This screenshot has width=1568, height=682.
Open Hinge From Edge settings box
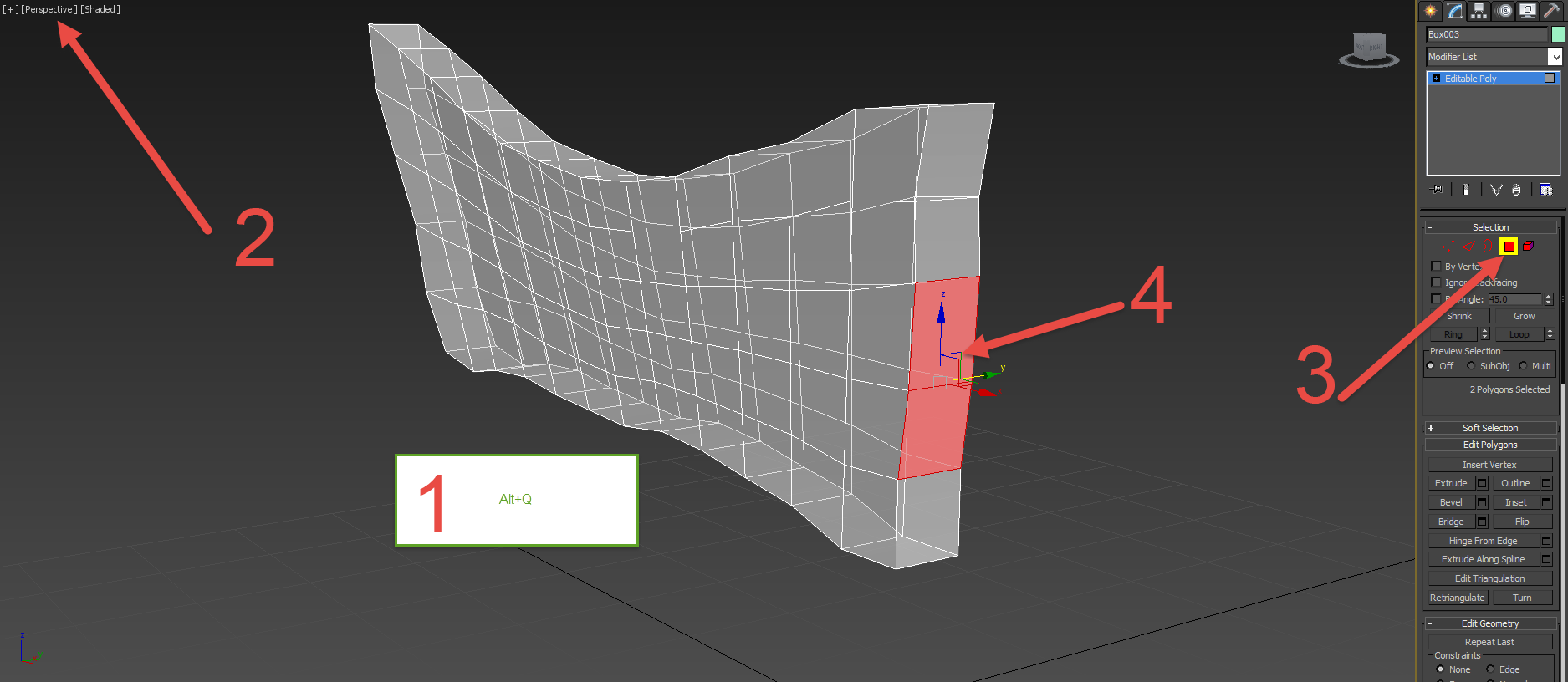[x=1546, y=541]
